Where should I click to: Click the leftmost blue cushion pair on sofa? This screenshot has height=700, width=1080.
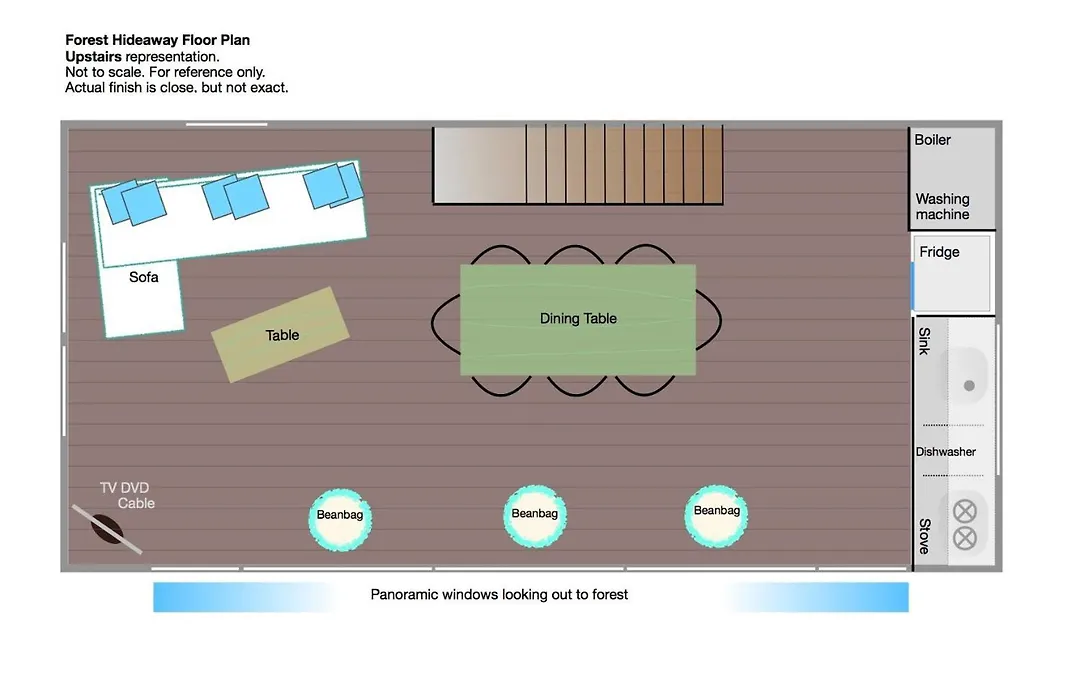point(134,203)
